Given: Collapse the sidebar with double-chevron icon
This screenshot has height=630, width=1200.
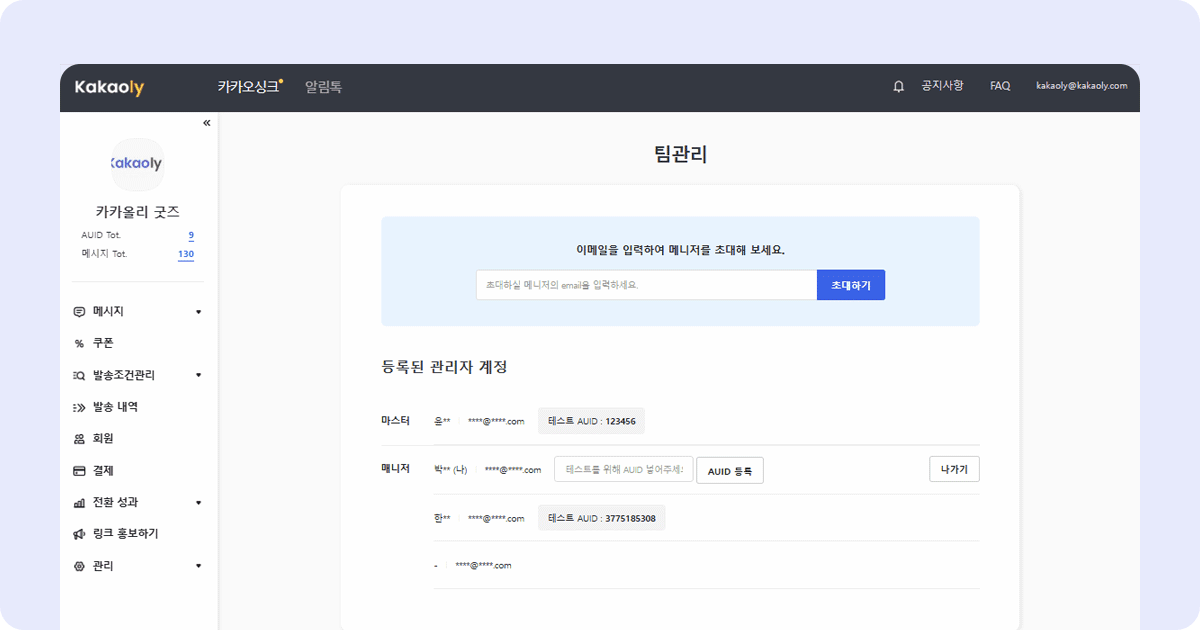Looking at the screenshot, I should [207, 123].
